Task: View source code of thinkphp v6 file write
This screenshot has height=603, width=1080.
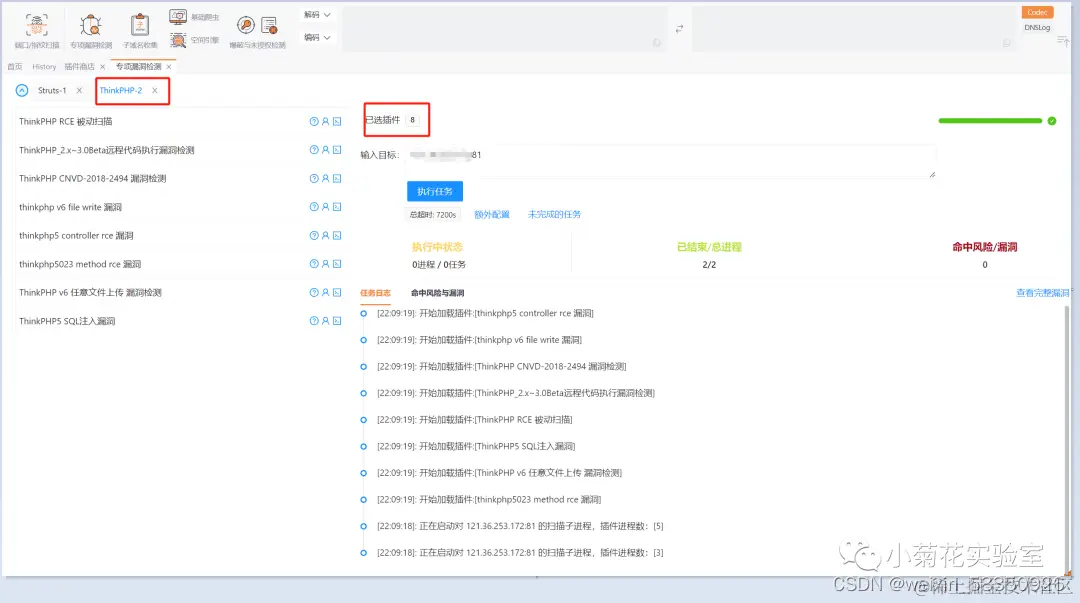Action: pyautogui.click(x=338, y=207)
